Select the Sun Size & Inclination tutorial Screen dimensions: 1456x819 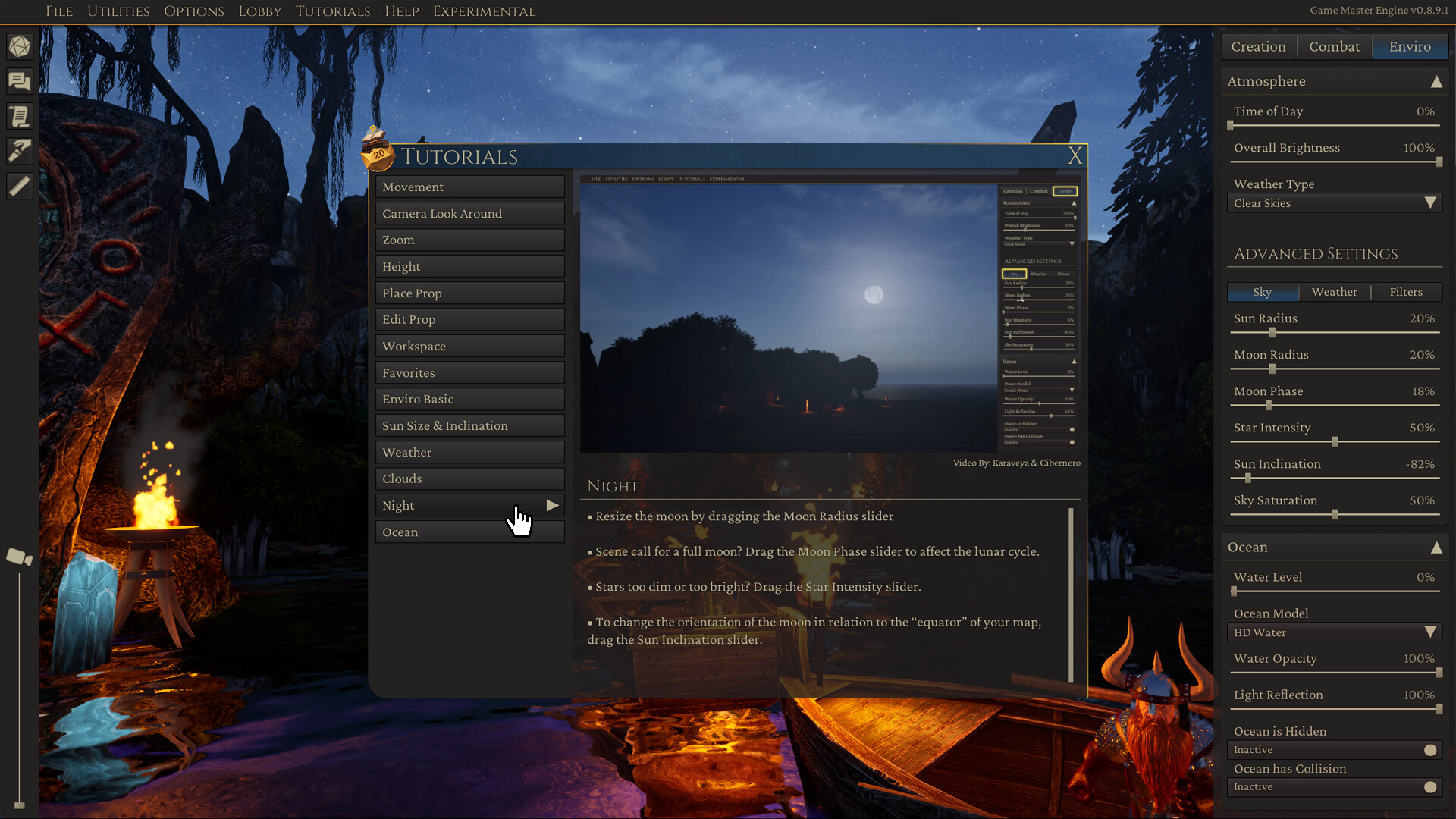(x=469, y=425)
